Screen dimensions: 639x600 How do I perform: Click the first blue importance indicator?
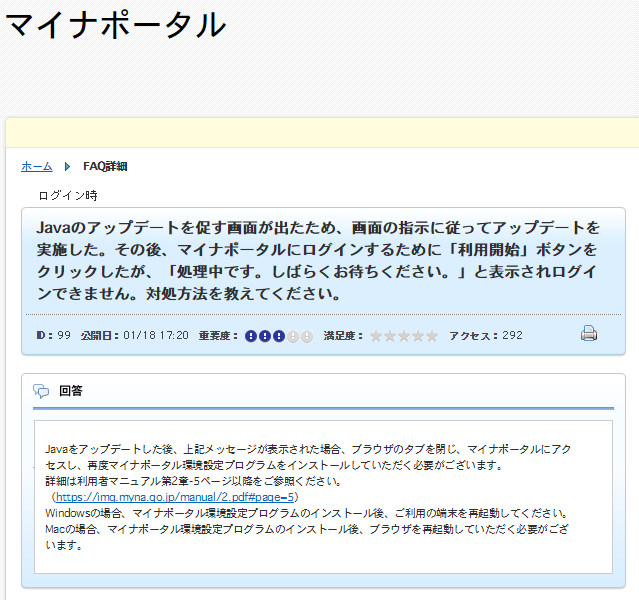251,336
